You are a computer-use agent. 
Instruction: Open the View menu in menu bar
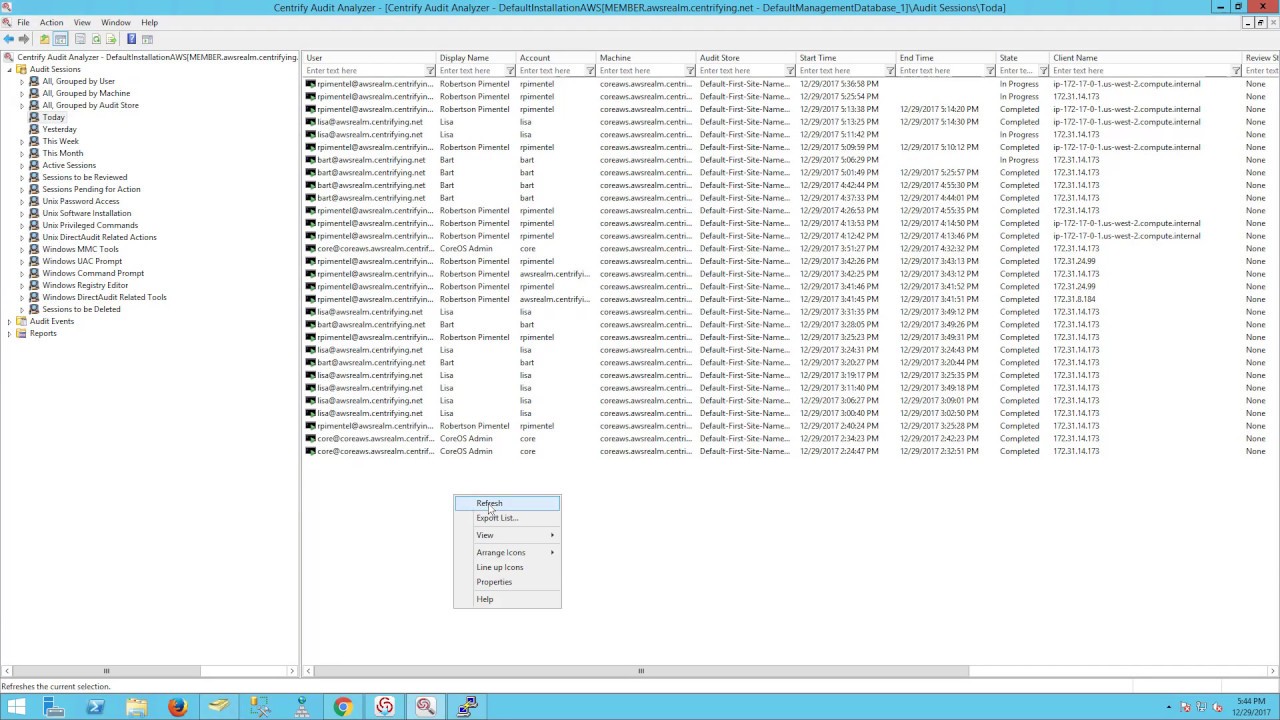pos(82,22)
